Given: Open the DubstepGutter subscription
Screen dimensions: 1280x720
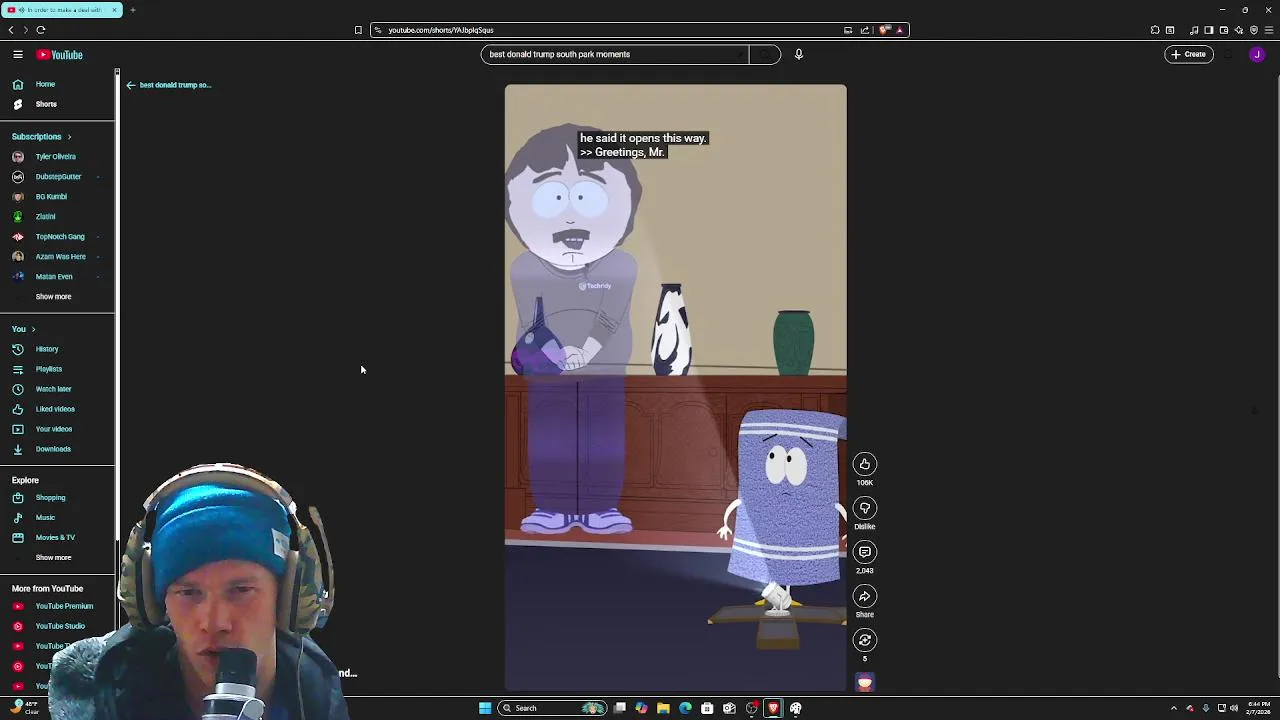Looking at the screenshot, I should click(x=57, y=177).
